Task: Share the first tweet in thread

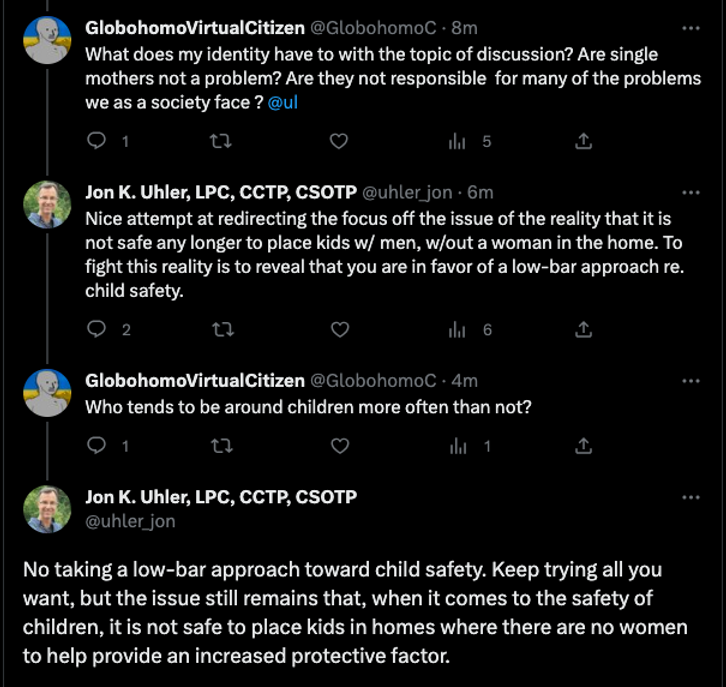Action: pyautogui.click(x=585, y=142)
